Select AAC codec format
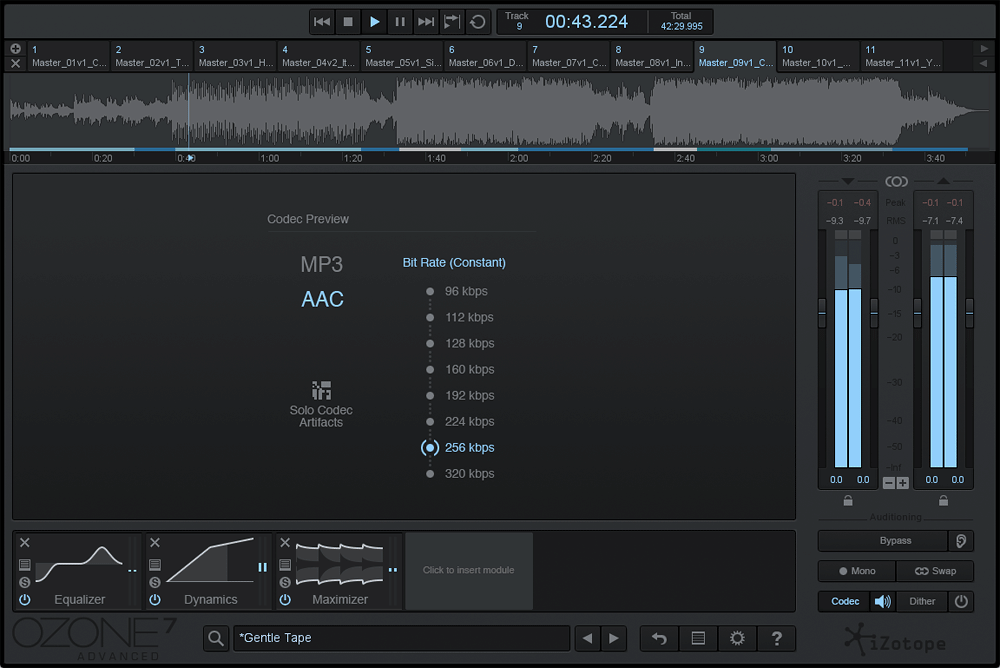 tap(322, 299)
